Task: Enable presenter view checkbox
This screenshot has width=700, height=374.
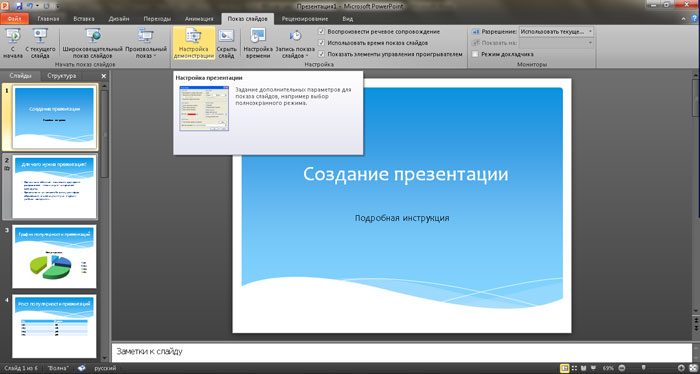Action: tap(475, 54)
